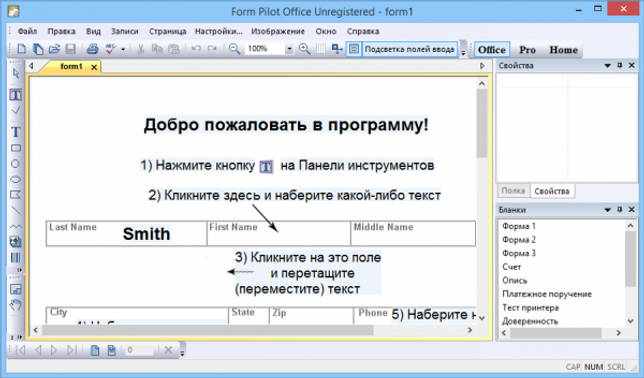Paste from clipboard
This screenshot has width=644, height=378.
click(174, 49)
